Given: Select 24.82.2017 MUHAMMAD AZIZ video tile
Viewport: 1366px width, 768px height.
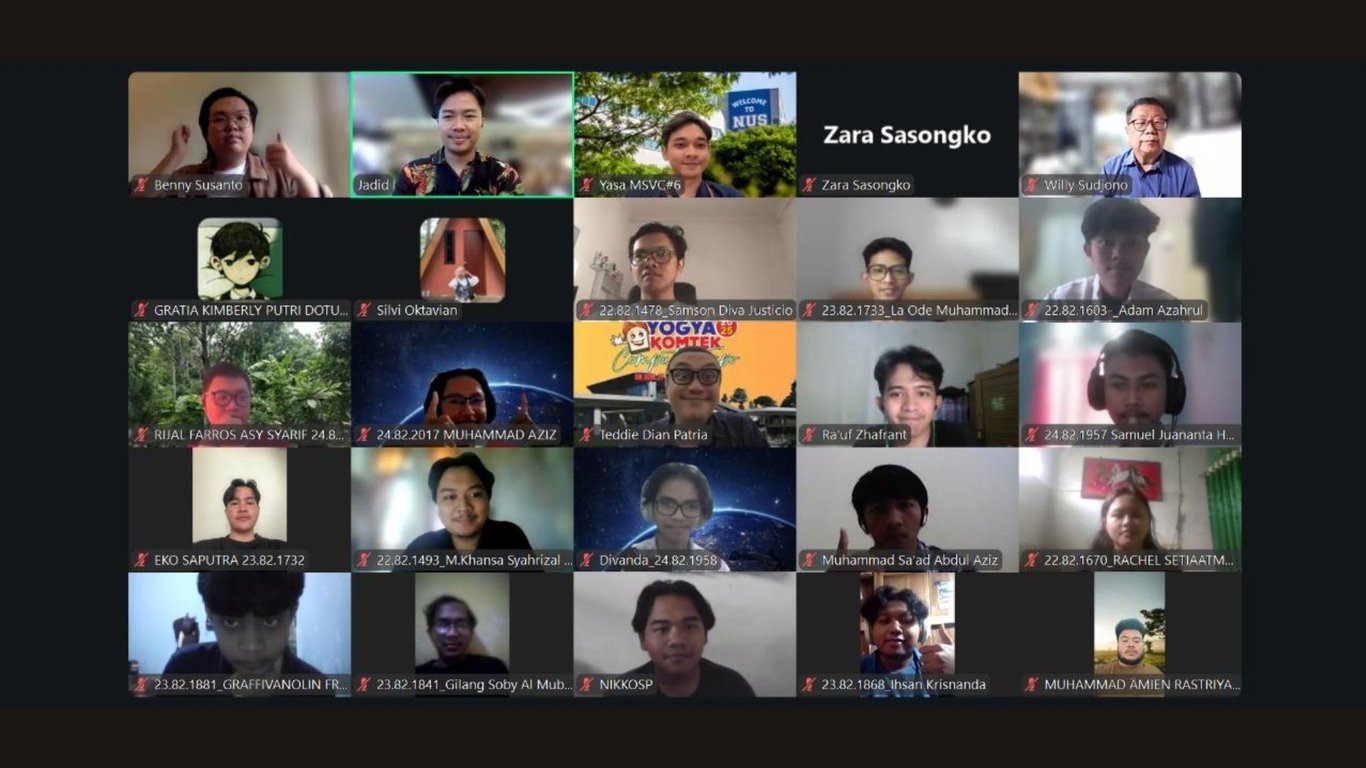Looking at the screenshot, I should pos(462,384).
